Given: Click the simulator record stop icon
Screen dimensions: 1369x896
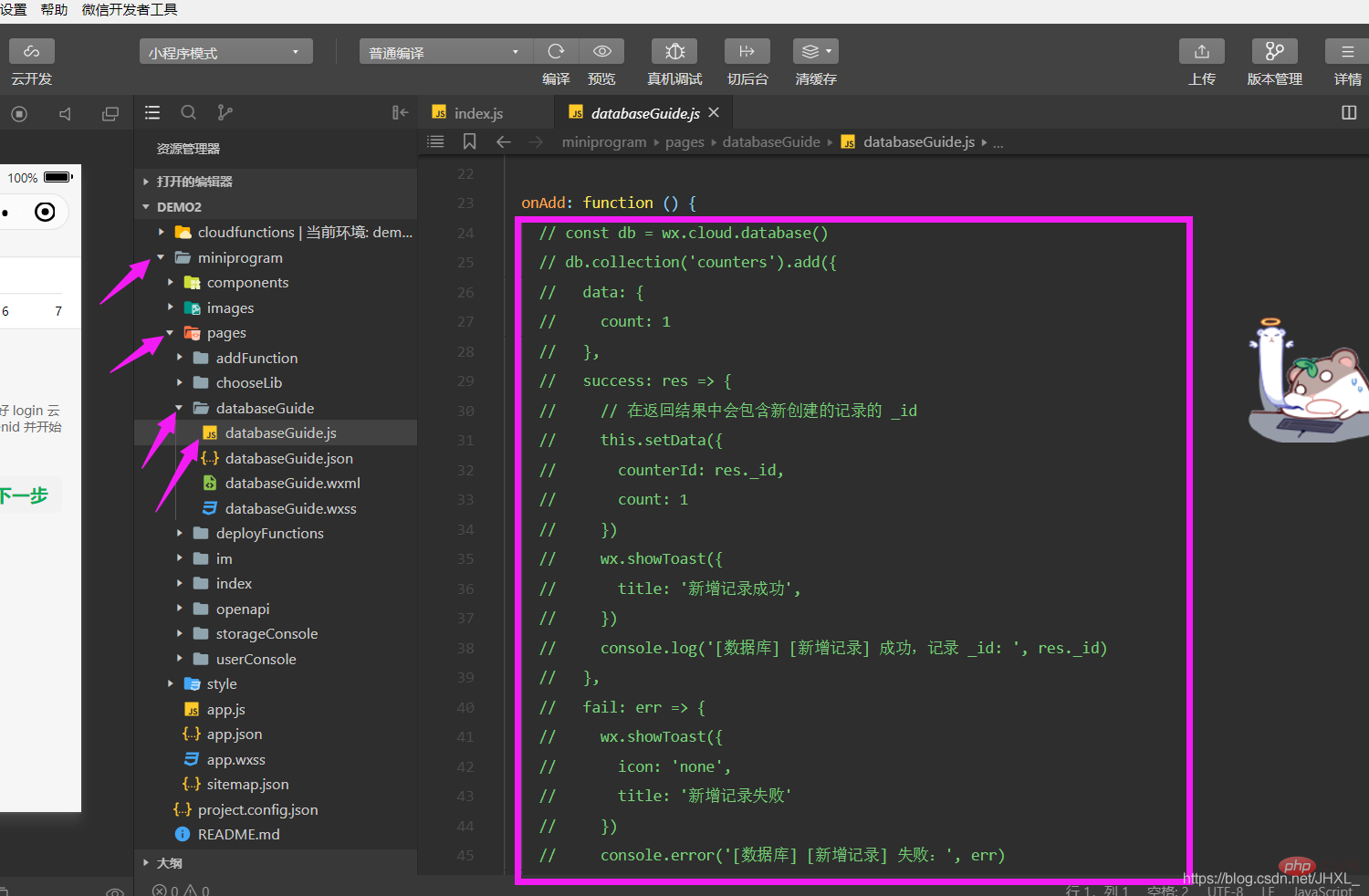Looking at the screenshot, I should coord(19,114).
